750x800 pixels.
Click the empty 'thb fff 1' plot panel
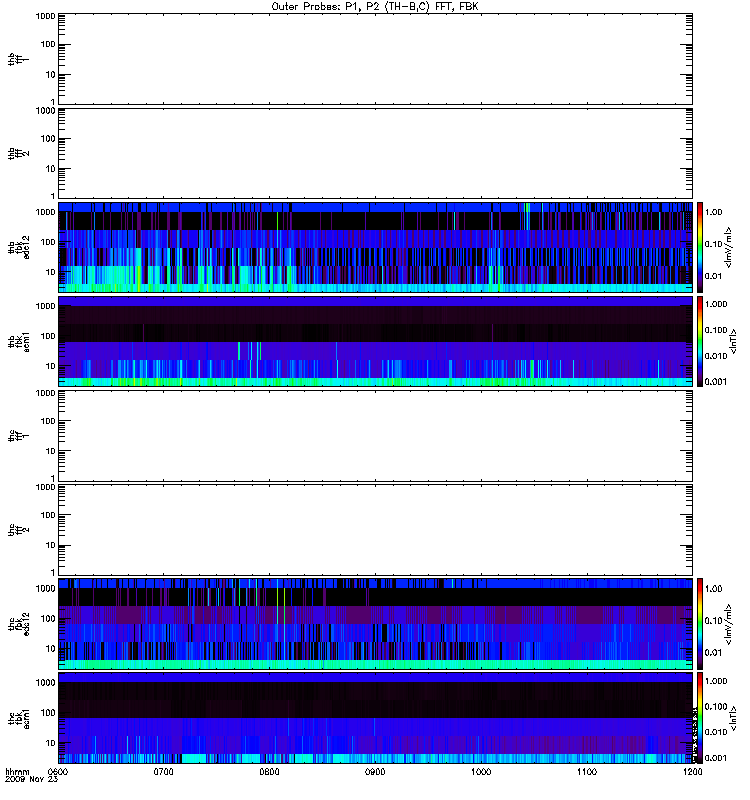pyautogui.click(x=376, y=59)
